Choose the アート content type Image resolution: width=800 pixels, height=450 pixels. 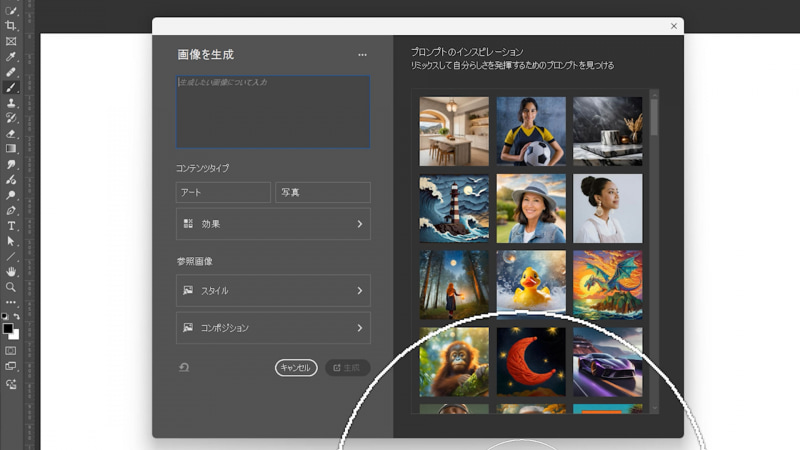tap(223, 192)
